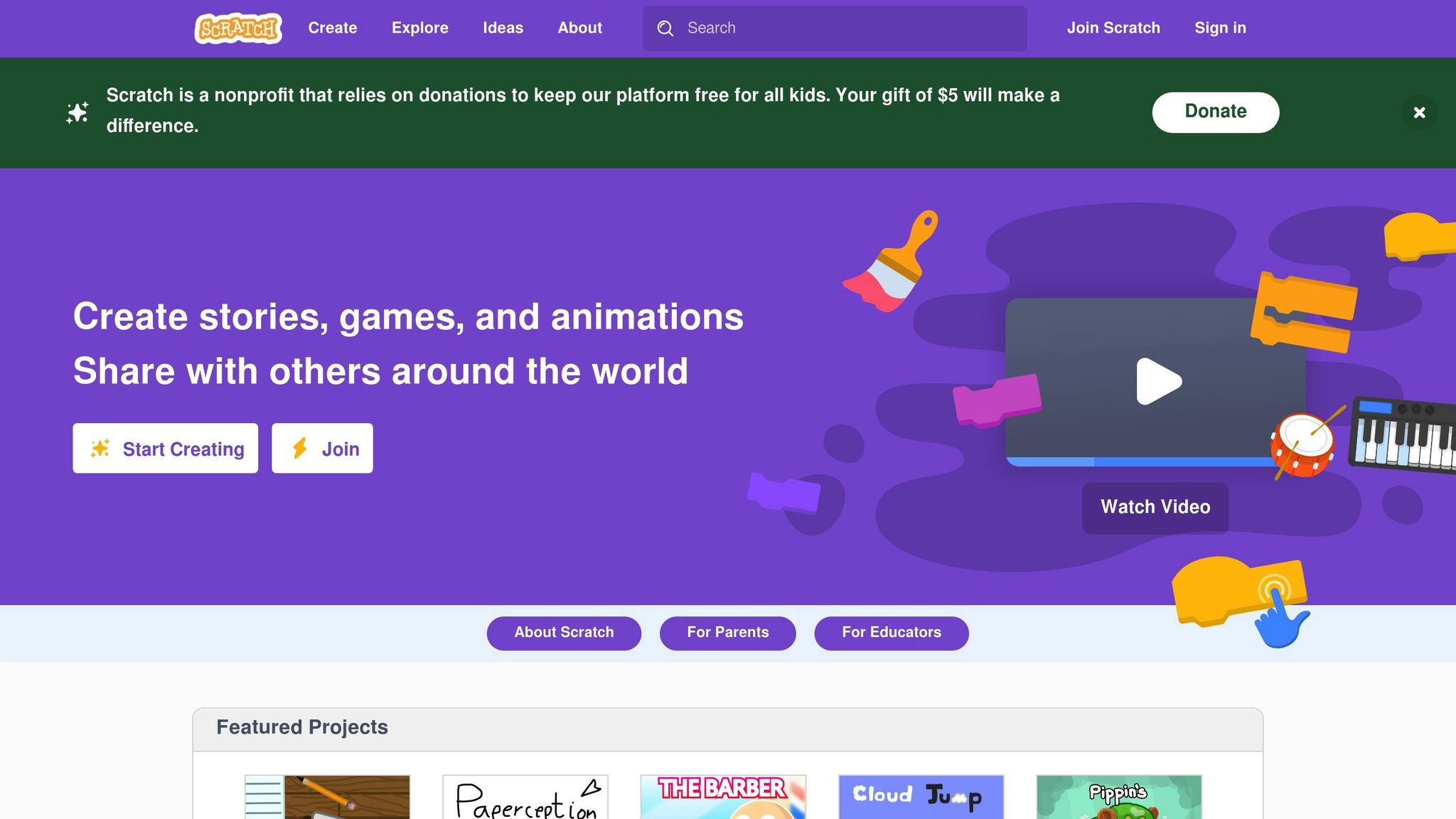Open the Paperception project thumbnail
The width and height of the screenshot is (1456, 819).
tap(525, 797)
